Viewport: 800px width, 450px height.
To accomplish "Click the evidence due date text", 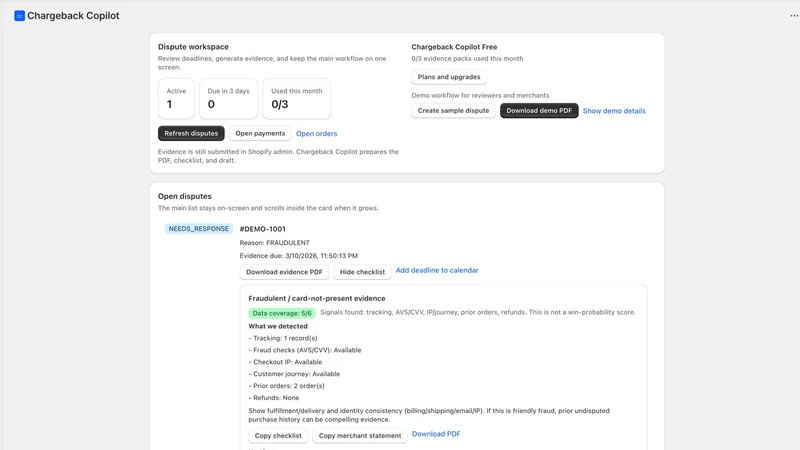I will [x=298, y=256].
